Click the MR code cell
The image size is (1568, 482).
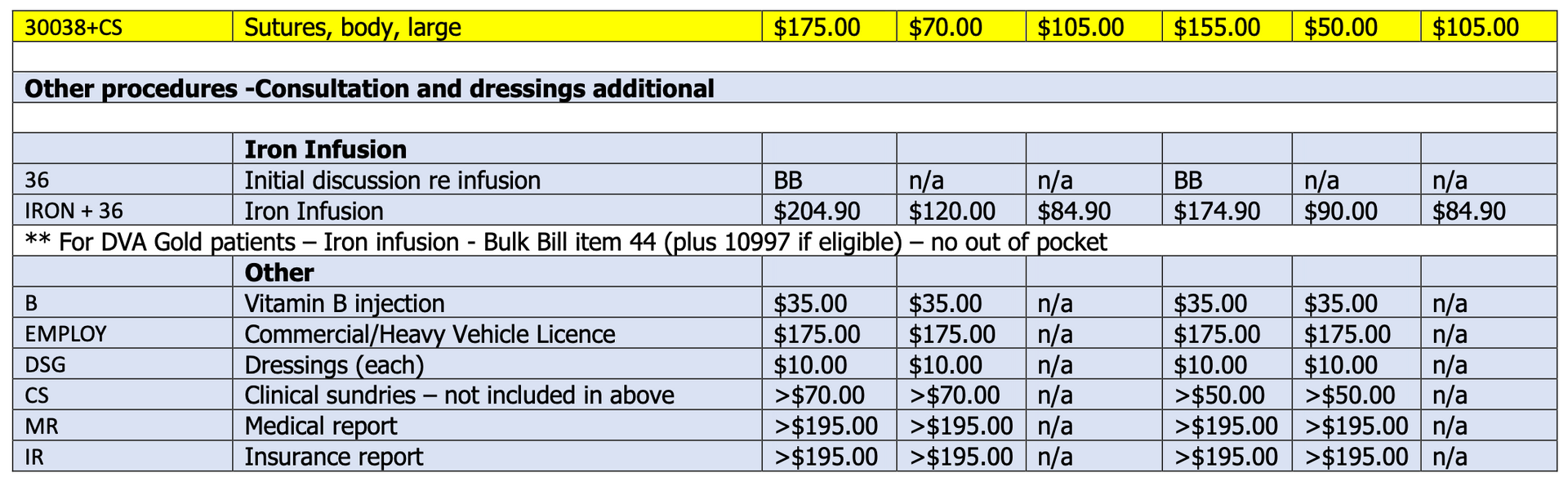pyautogui.click(x=122, y=426)
